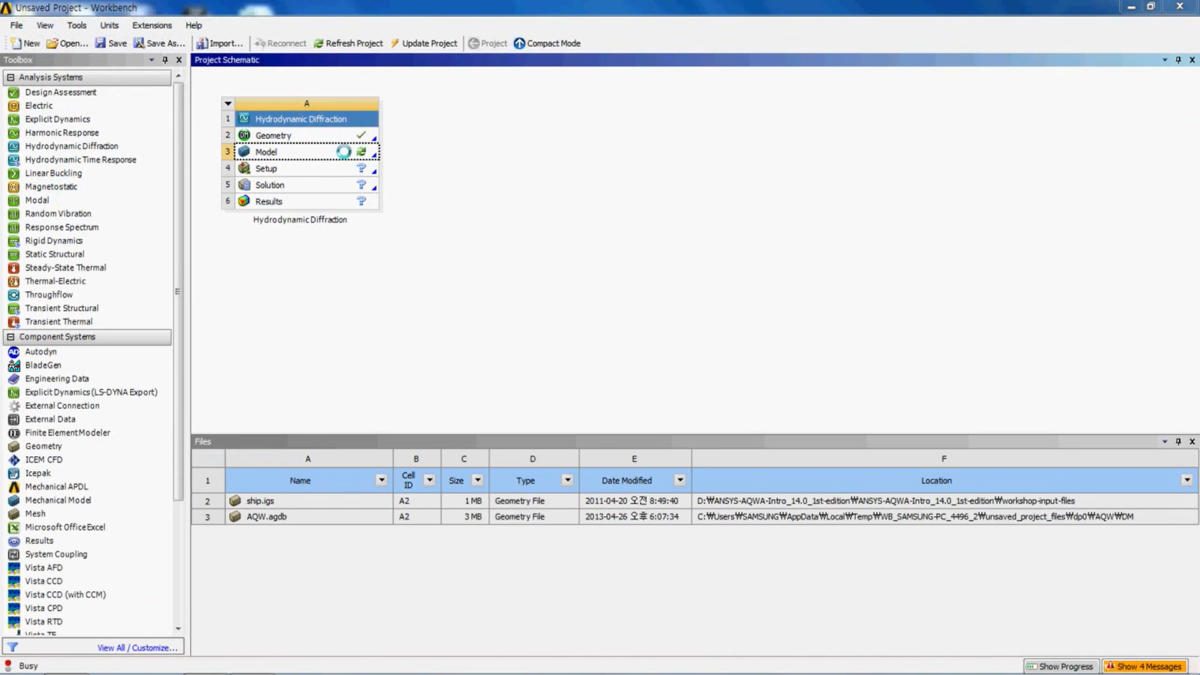
Task: Select the Model cell in system A
Action: 307,152
